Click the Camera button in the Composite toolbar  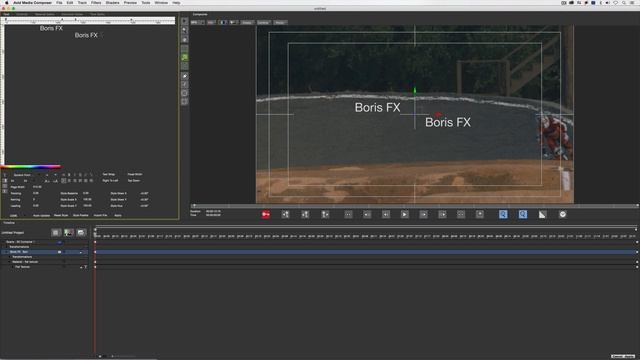click(263, 22)
